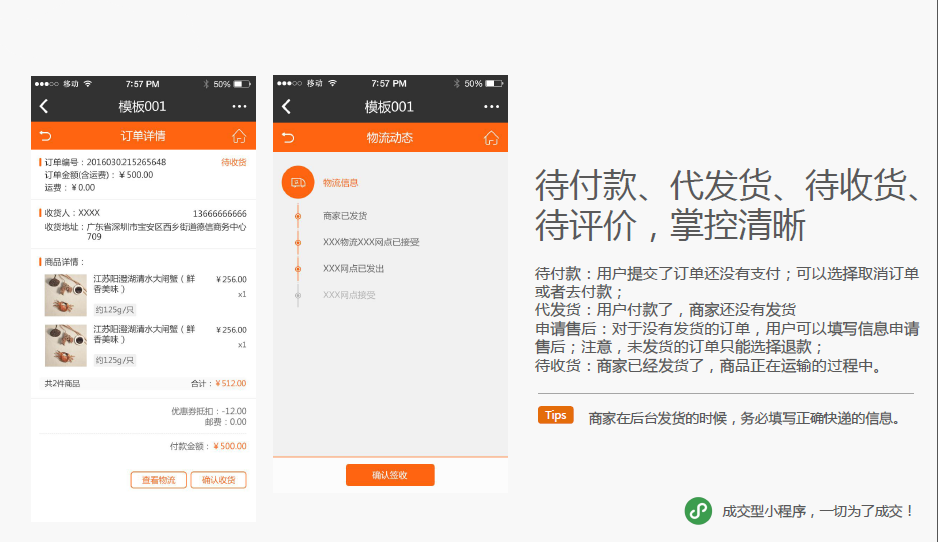Click the orange truck 物流信息 icon
The height and width of the screenshot is (542, 938).
(297, 182)
